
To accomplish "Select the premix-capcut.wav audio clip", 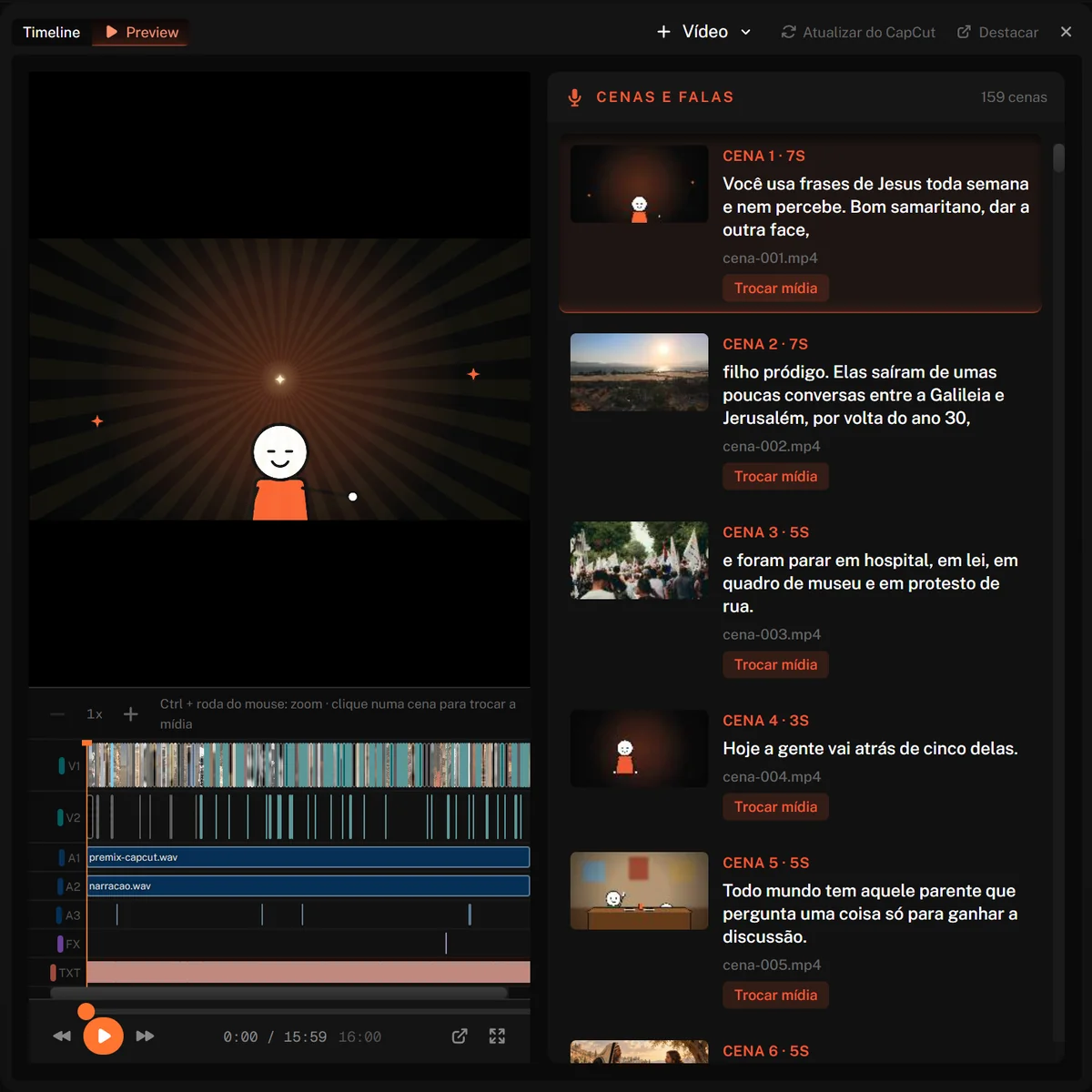I will coord(308,857).
